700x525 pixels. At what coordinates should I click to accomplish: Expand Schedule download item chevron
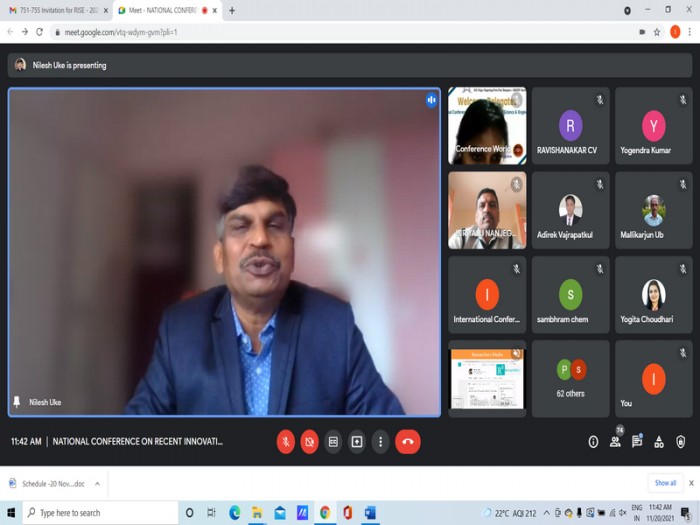pos(97,483)
